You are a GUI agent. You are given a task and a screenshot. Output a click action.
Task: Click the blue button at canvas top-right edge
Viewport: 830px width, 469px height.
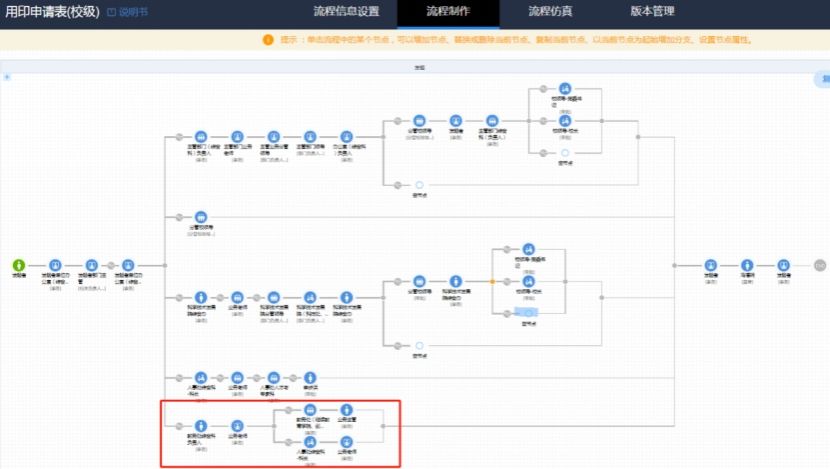(823, 78)
